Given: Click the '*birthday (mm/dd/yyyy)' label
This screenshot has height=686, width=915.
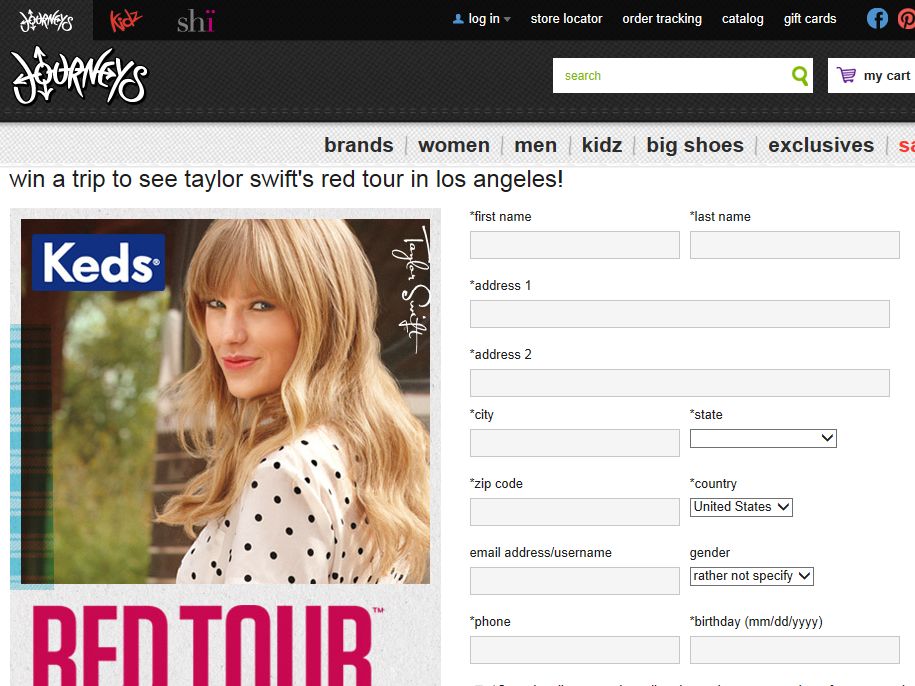Looking at the screenshot, I should coord(756,622).
